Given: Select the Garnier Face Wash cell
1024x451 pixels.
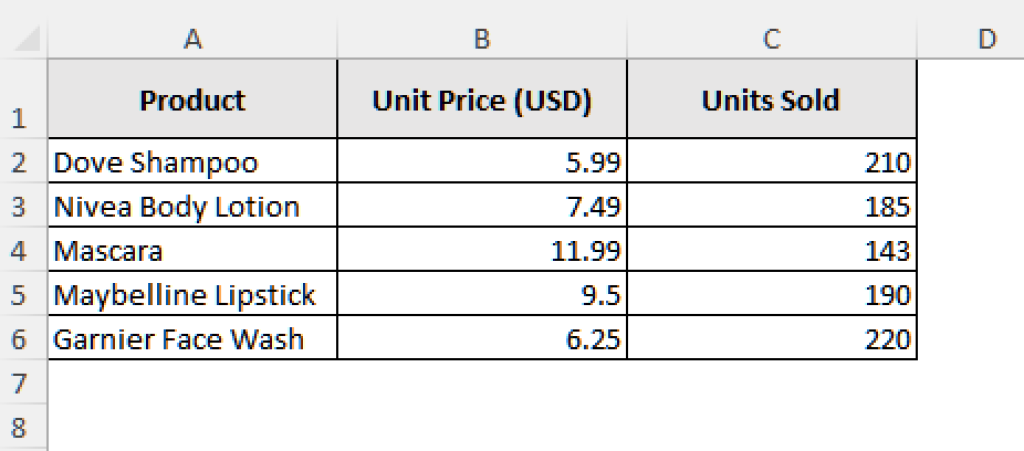Looking at the screenshot, I should [x=193, y=339].
